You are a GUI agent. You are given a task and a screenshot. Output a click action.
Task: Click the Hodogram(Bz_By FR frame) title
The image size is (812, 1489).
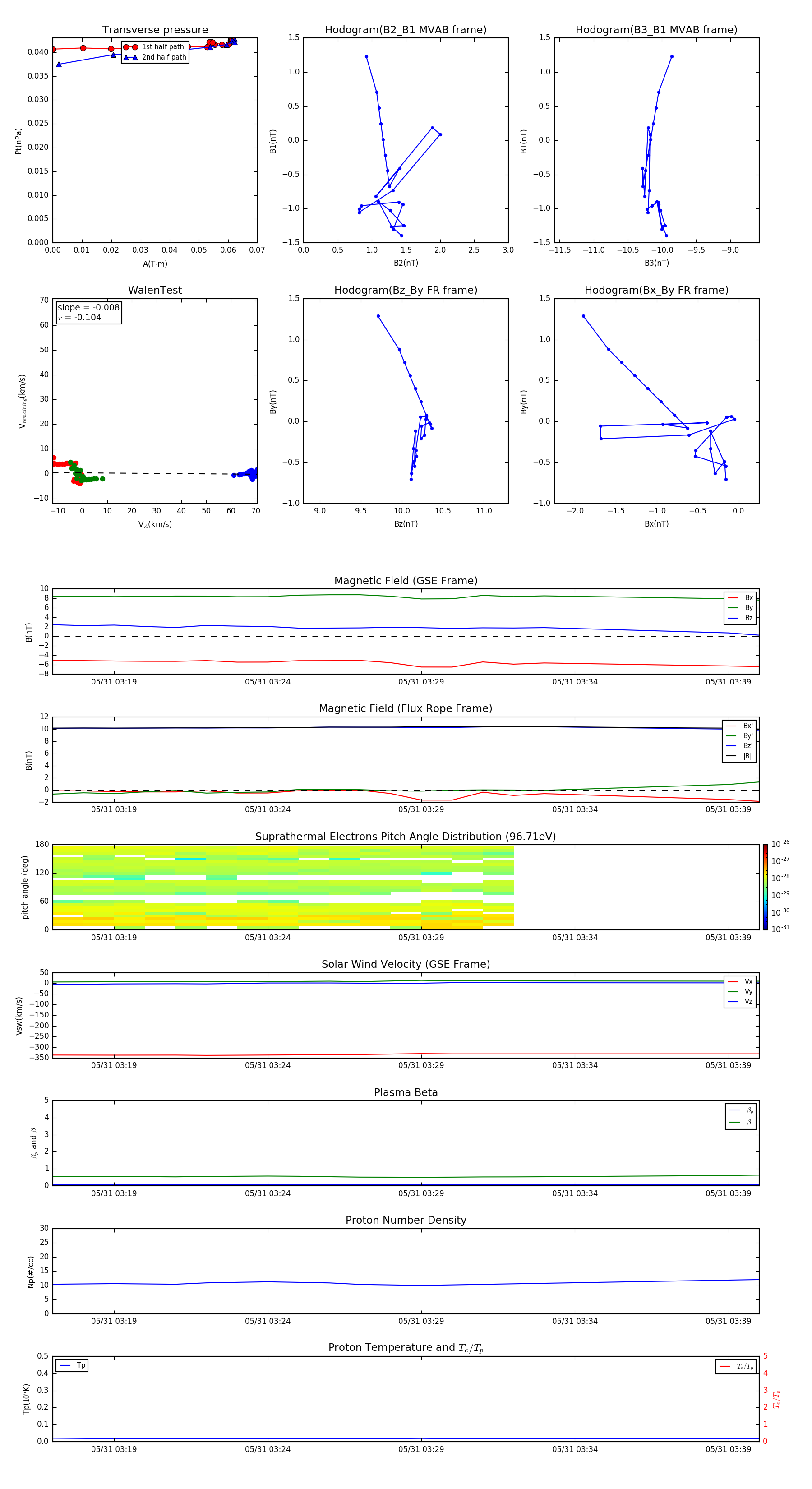[405, 290]
